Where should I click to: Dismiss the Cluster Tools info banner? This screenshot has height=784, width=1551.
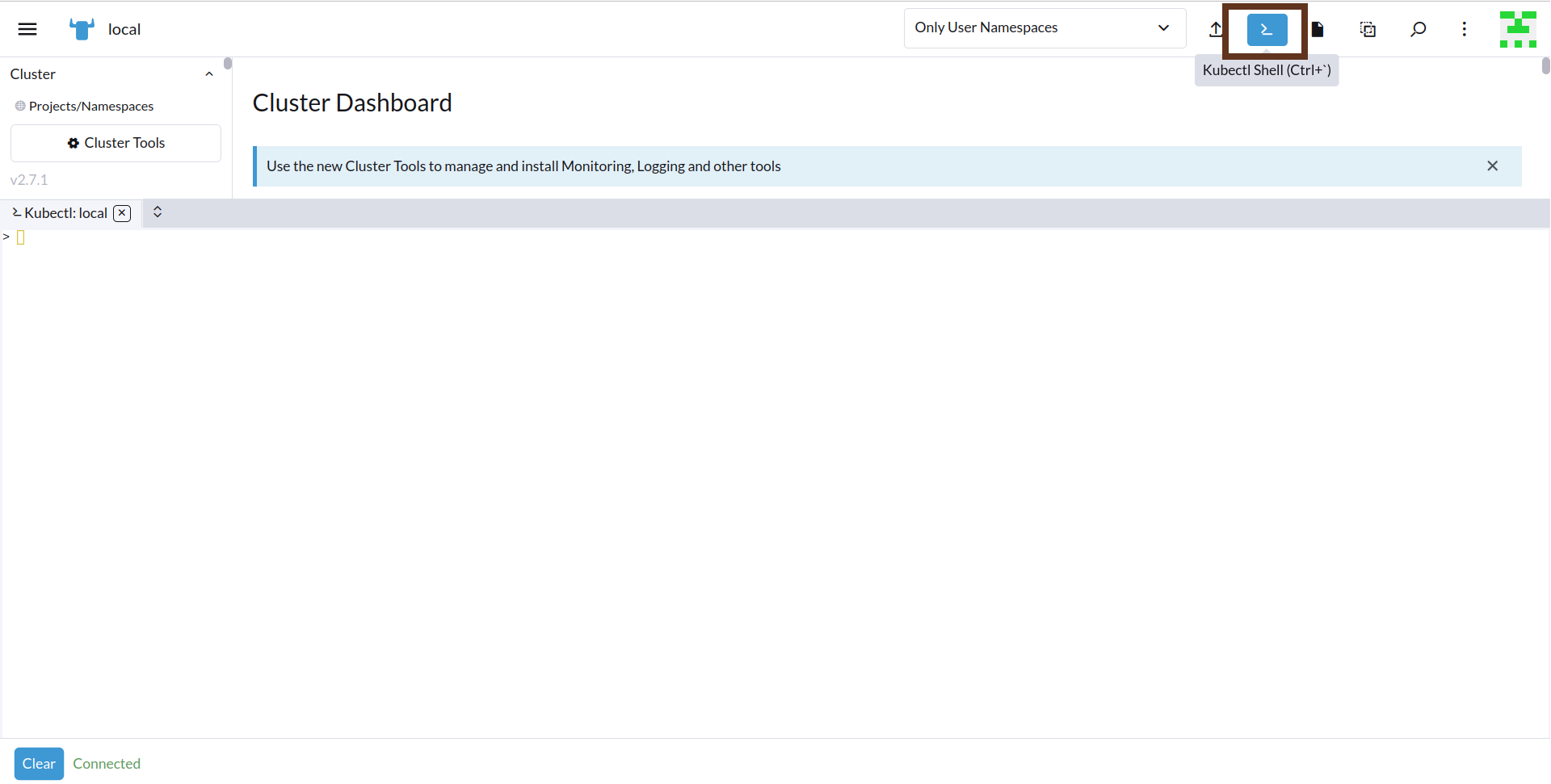[1492, 166]
